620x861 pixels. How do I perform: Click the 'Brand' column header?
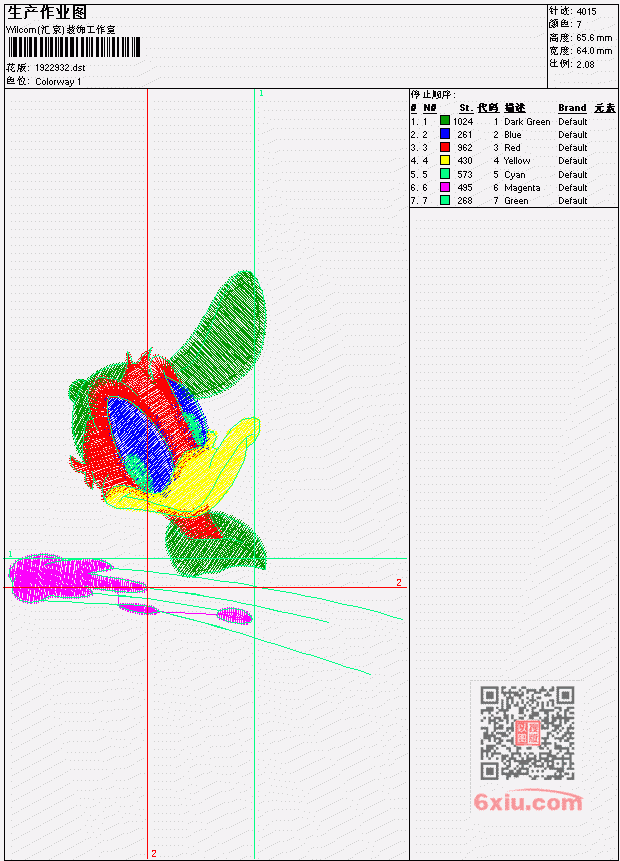(572, 108)
